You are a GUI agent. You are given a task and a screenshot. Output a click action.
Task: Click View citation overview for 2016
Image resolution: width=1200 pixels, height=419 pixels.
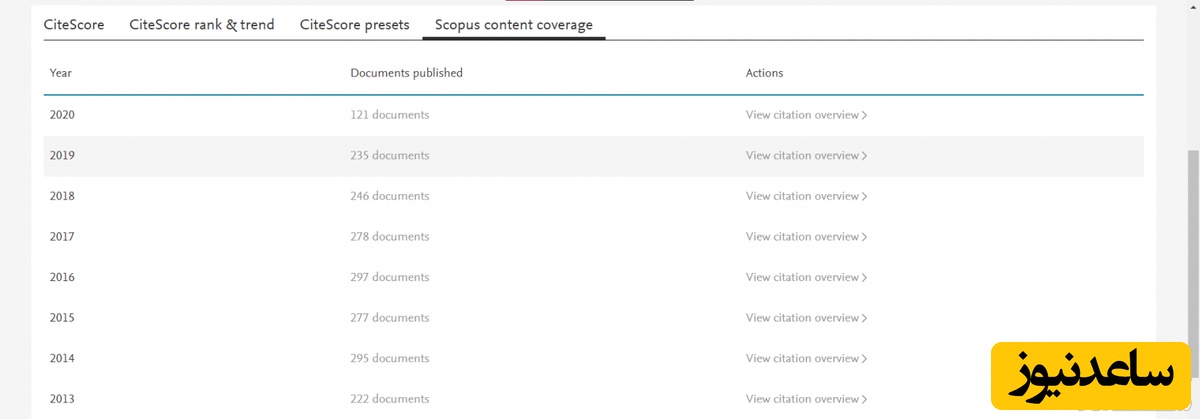pos(806,277)
